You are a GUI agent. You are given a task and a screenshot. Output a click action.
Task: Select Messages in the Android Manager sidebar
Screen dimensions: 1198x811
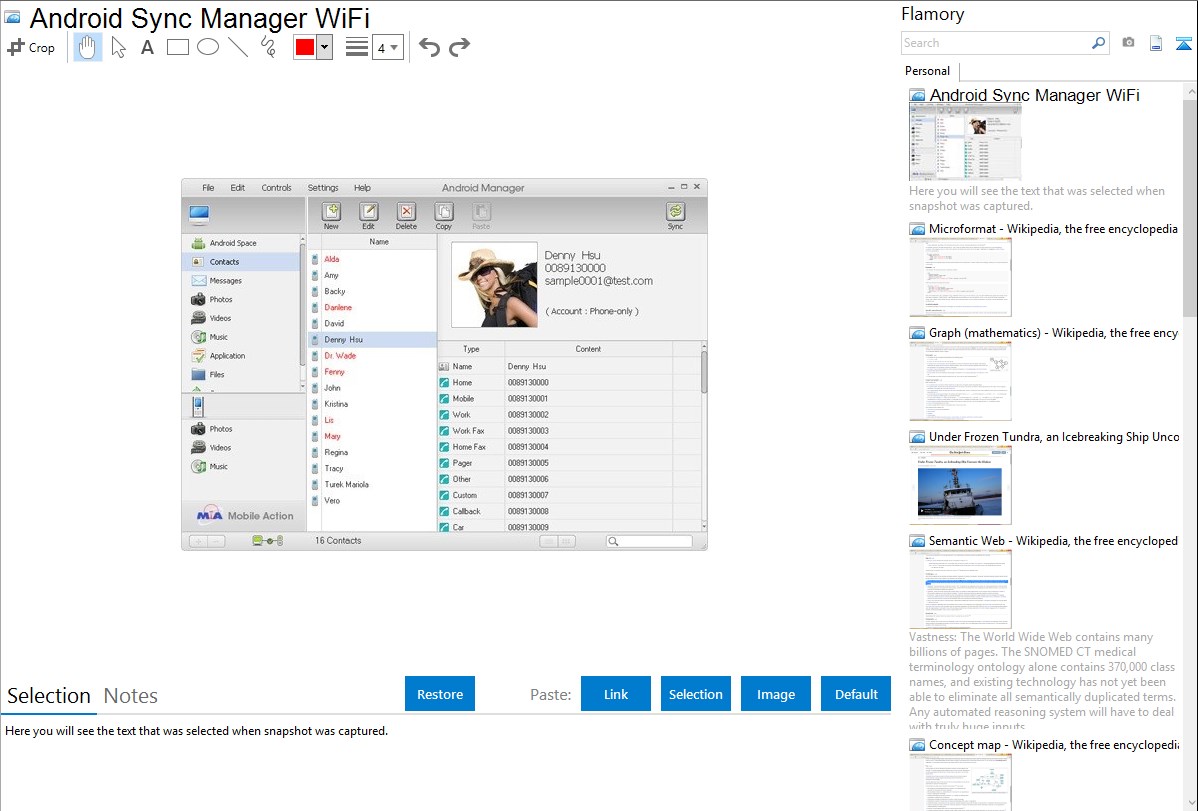click(243, 281)
